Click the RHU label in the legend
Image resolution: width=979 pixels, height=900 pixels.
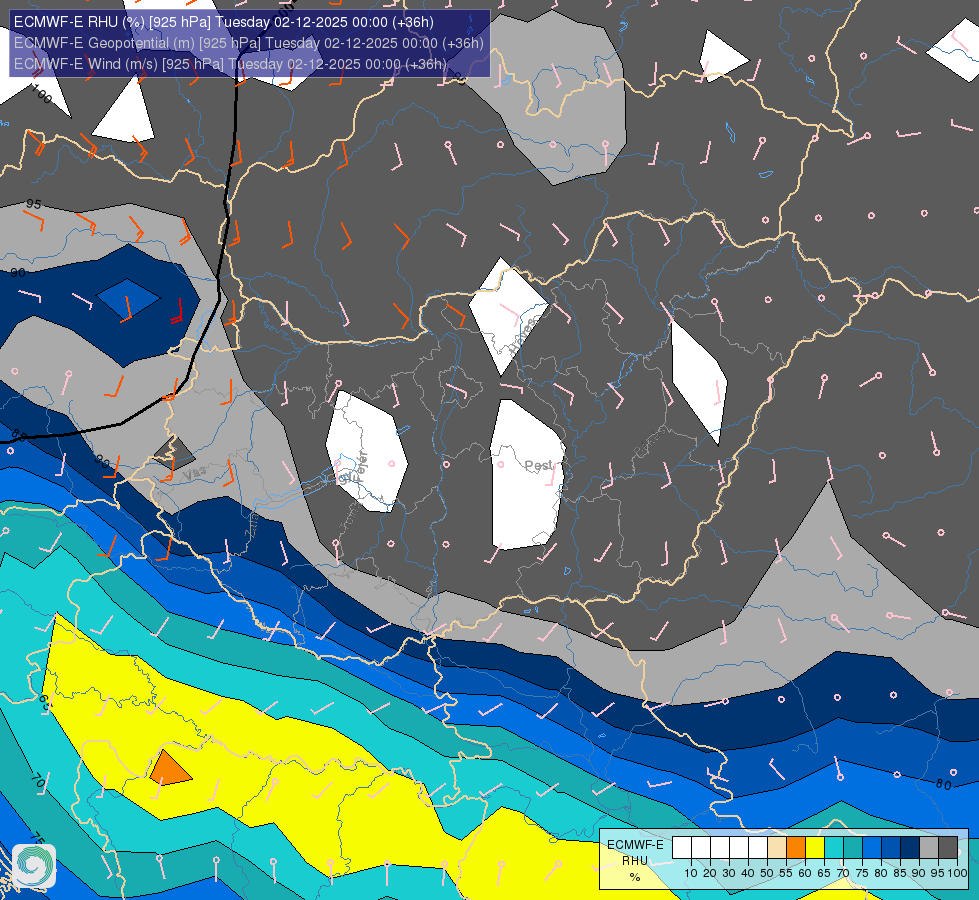click(635, 861)
